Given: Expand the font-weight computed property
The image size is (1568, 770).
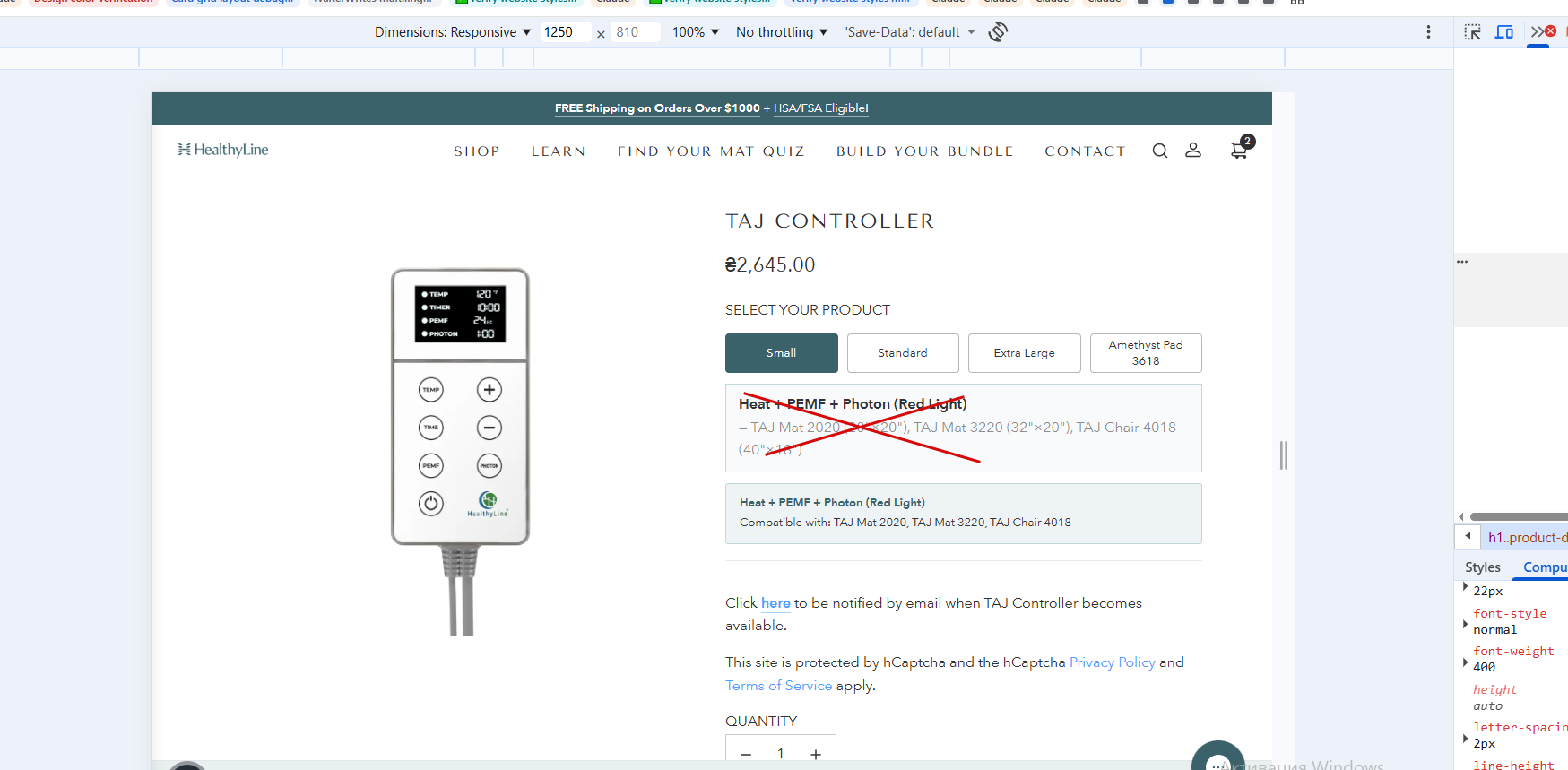Looking at the screenshot, I should [x=1465, y=662].
